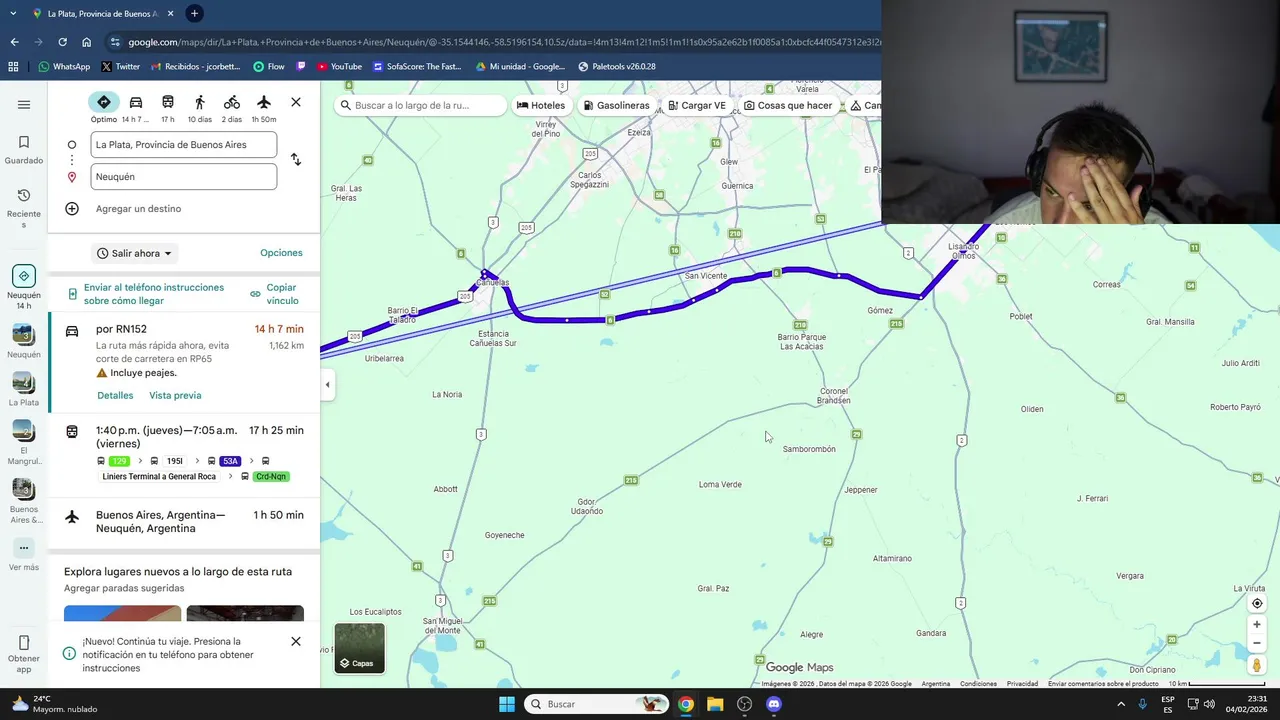Open the La Plata recent place thumbnail
1280x720 pixels.
(x=24, y=390)
